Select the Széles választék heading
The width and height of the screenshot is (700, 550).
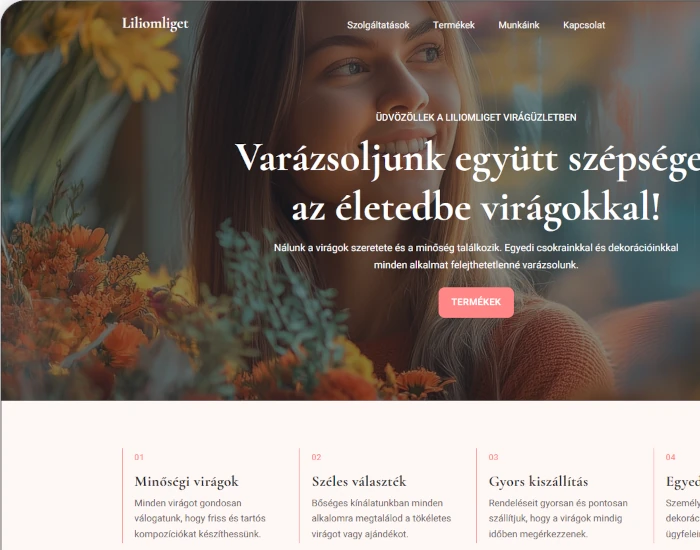click(359, 482)
